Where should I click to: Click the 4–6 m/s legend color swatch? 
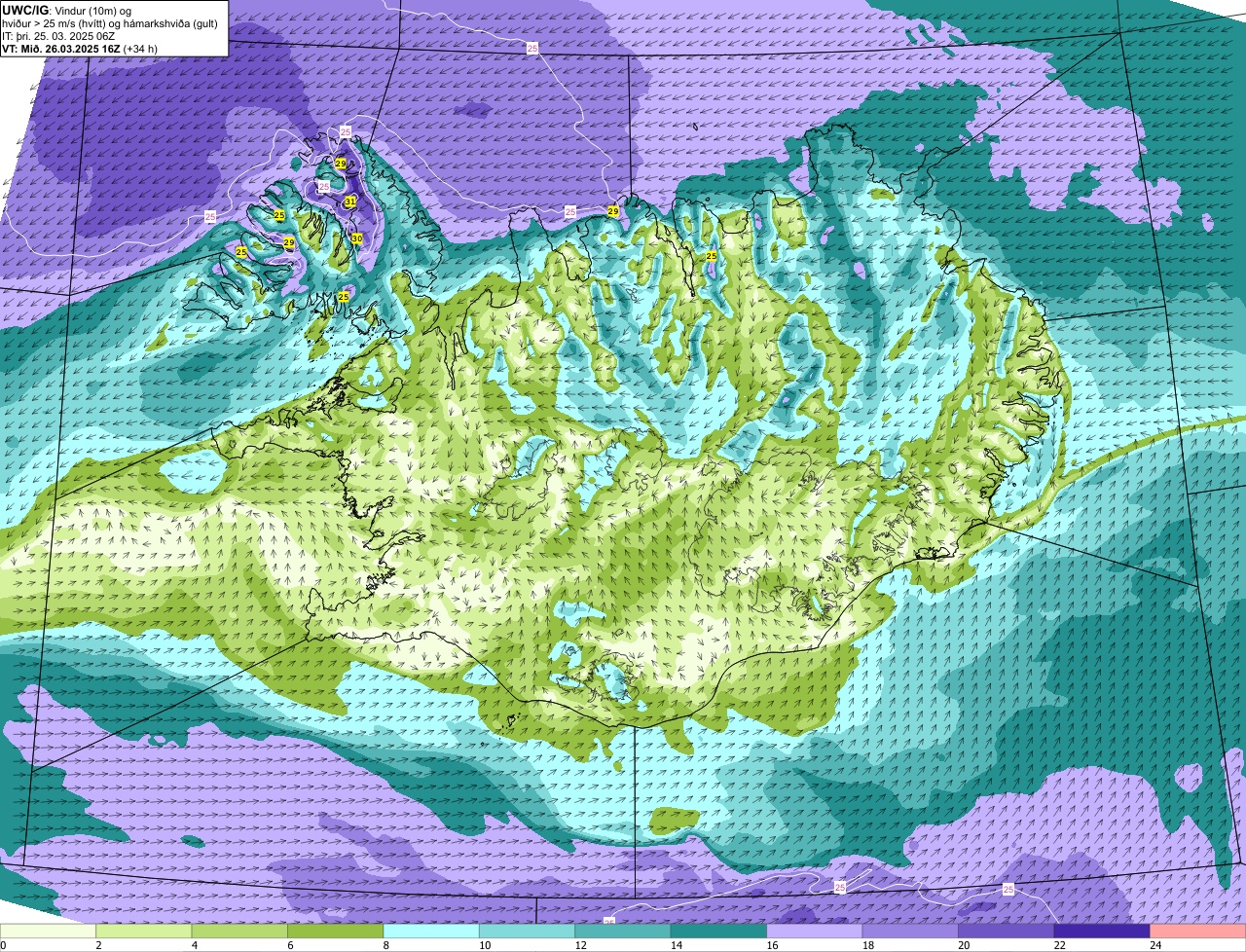239,931
